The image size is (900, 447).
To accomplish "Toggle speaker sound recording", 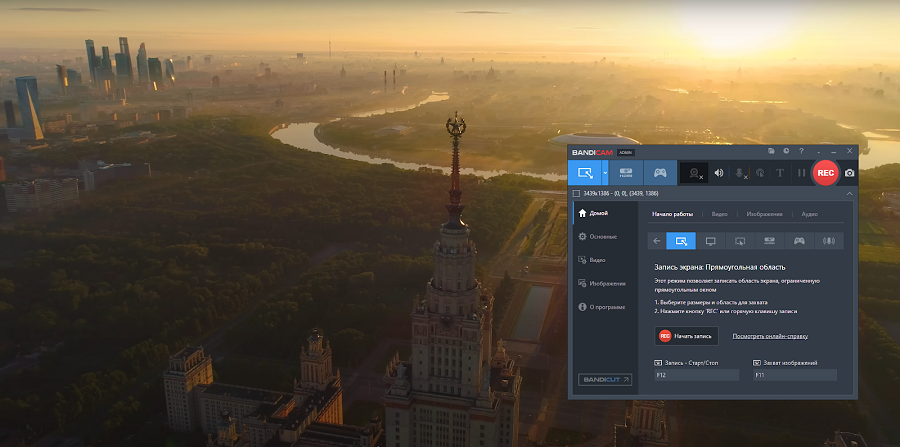I will (718, 173).
